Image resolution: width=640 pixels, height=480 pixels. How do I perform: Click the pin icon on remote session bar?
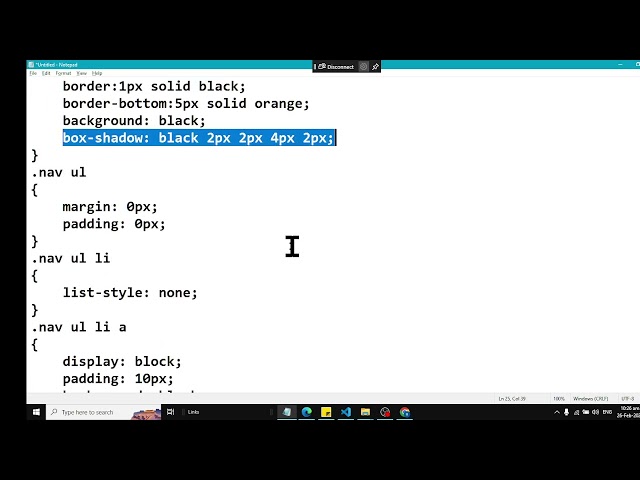click(x=375, y=67)
